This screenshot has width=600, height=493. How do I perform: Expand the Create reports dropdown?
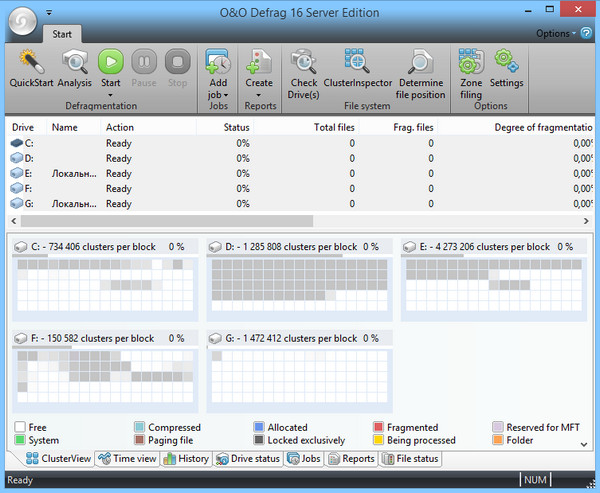point(259,96)
